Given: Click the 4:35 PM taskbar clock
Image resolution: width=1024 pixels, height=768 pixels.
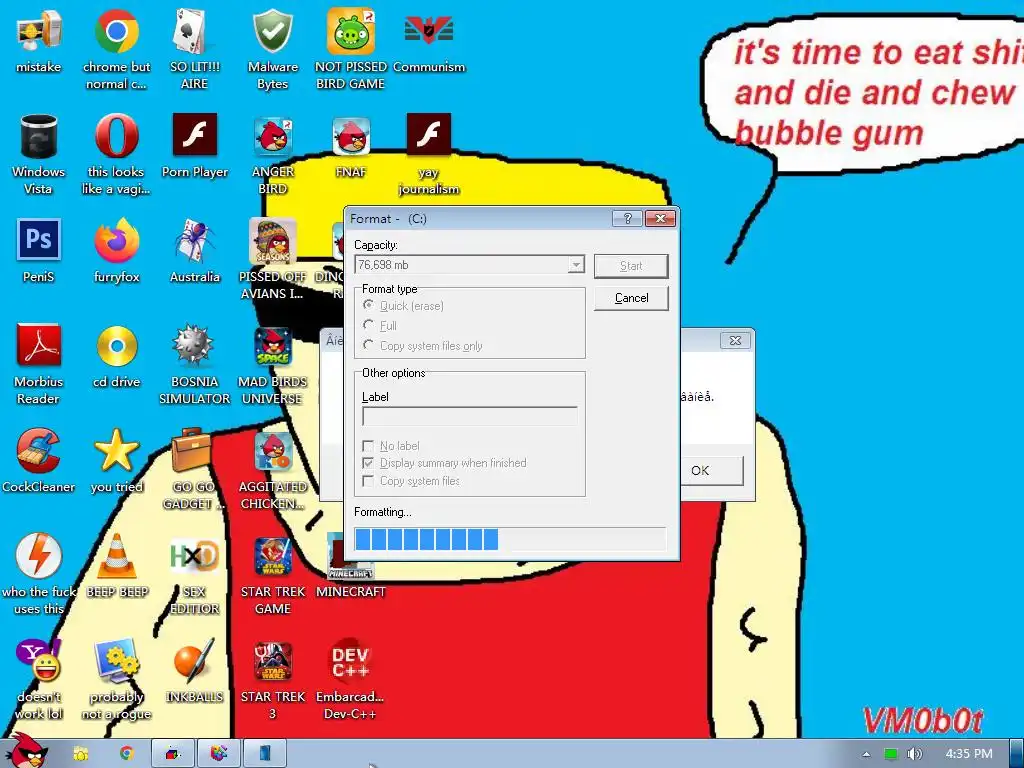Looking at the screenshot, I should (969, 754).
